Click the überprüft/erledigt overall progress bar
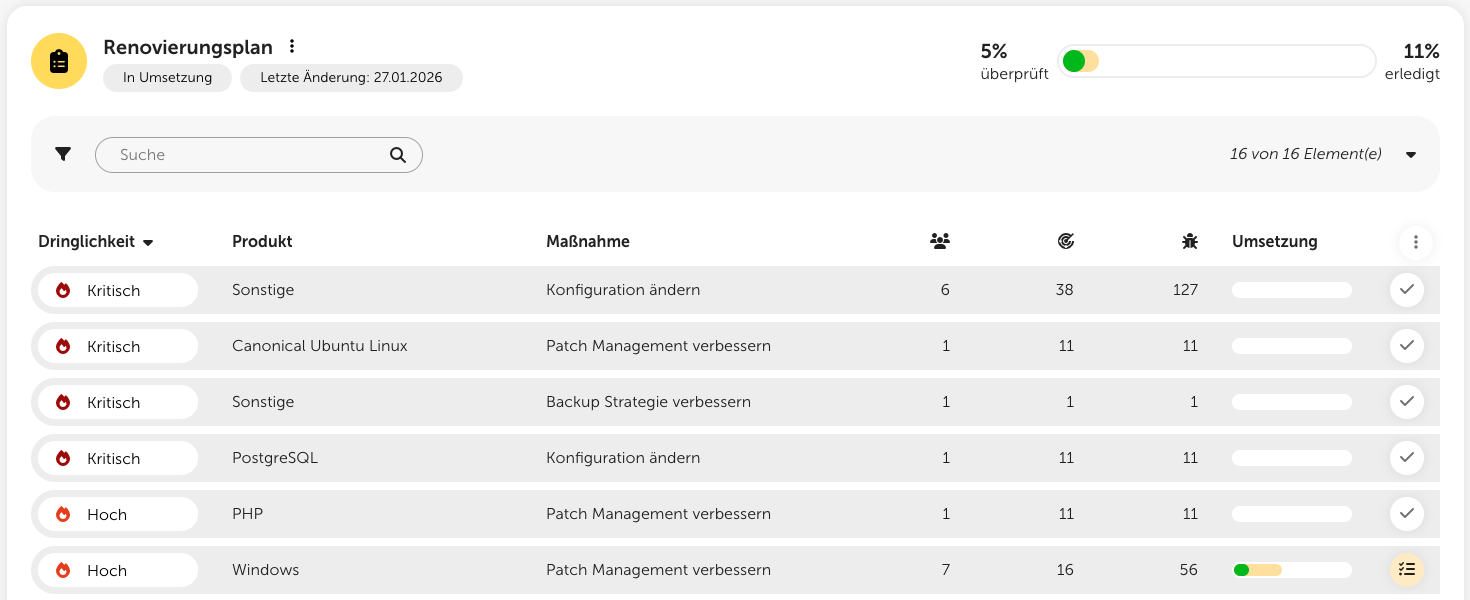 click(x=1217, y=61)
